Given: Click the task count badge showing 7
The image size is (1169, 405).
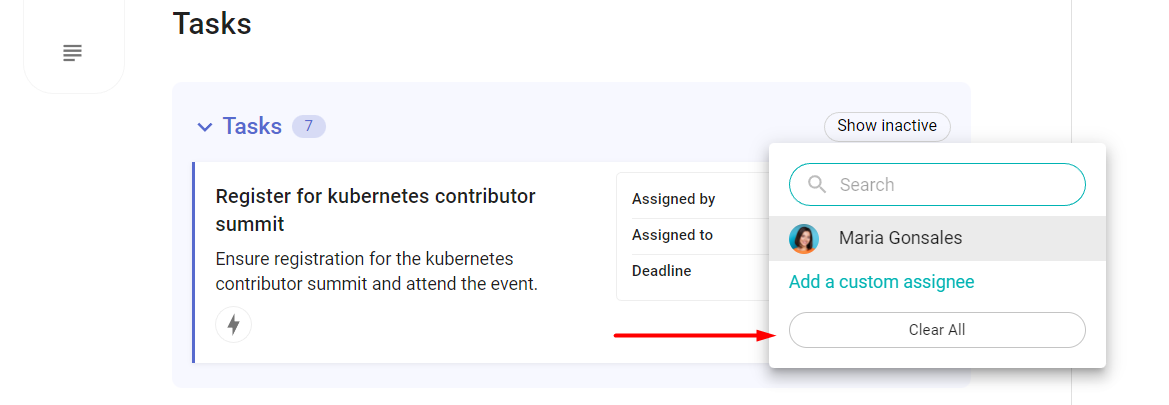Looking at the screenshot, I should coord(309,126).
